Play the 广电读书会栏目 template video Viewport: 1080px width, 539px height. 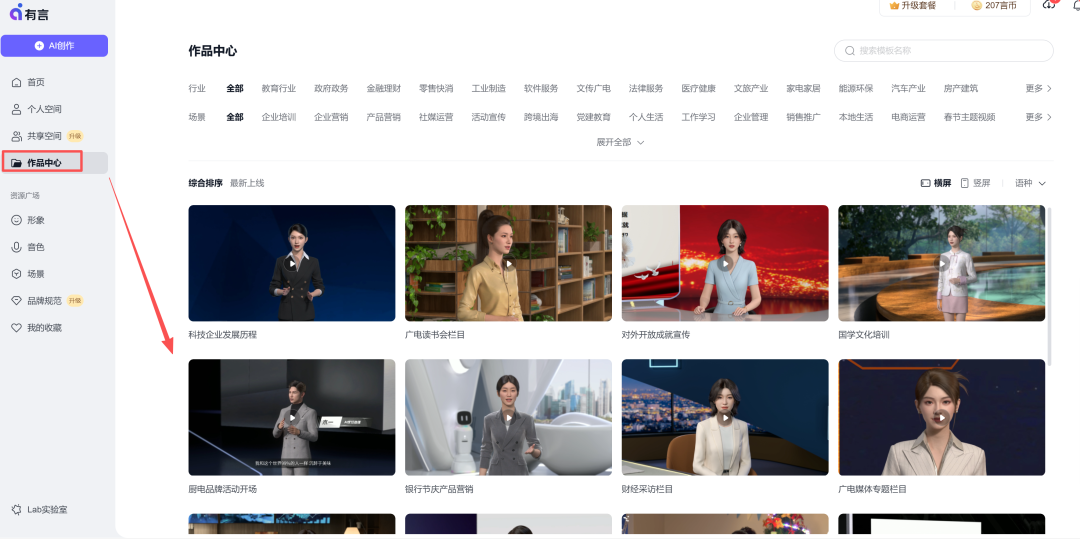tap(508, 263)
